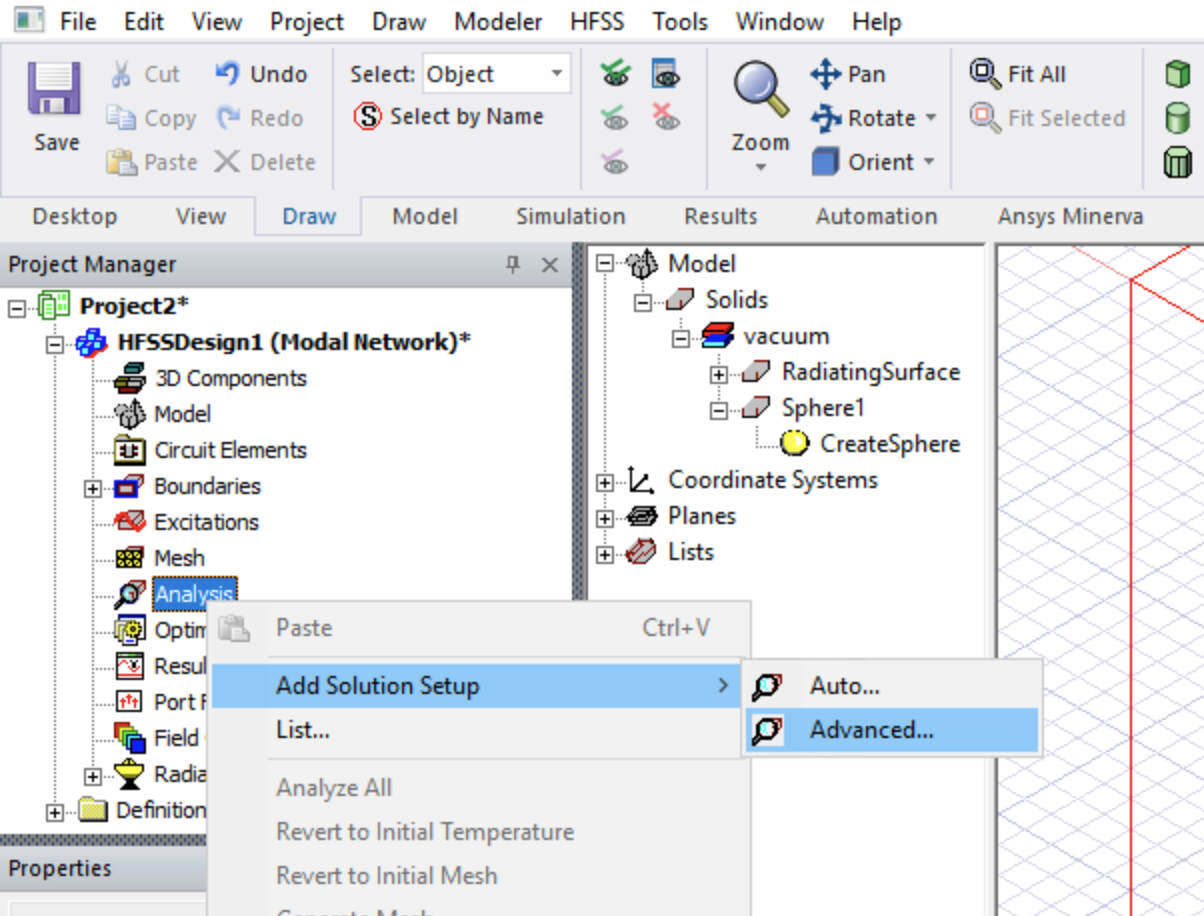Click the Rotate tool icon
The height and width of the screenshot is (916, 1204).
[826, 118]
